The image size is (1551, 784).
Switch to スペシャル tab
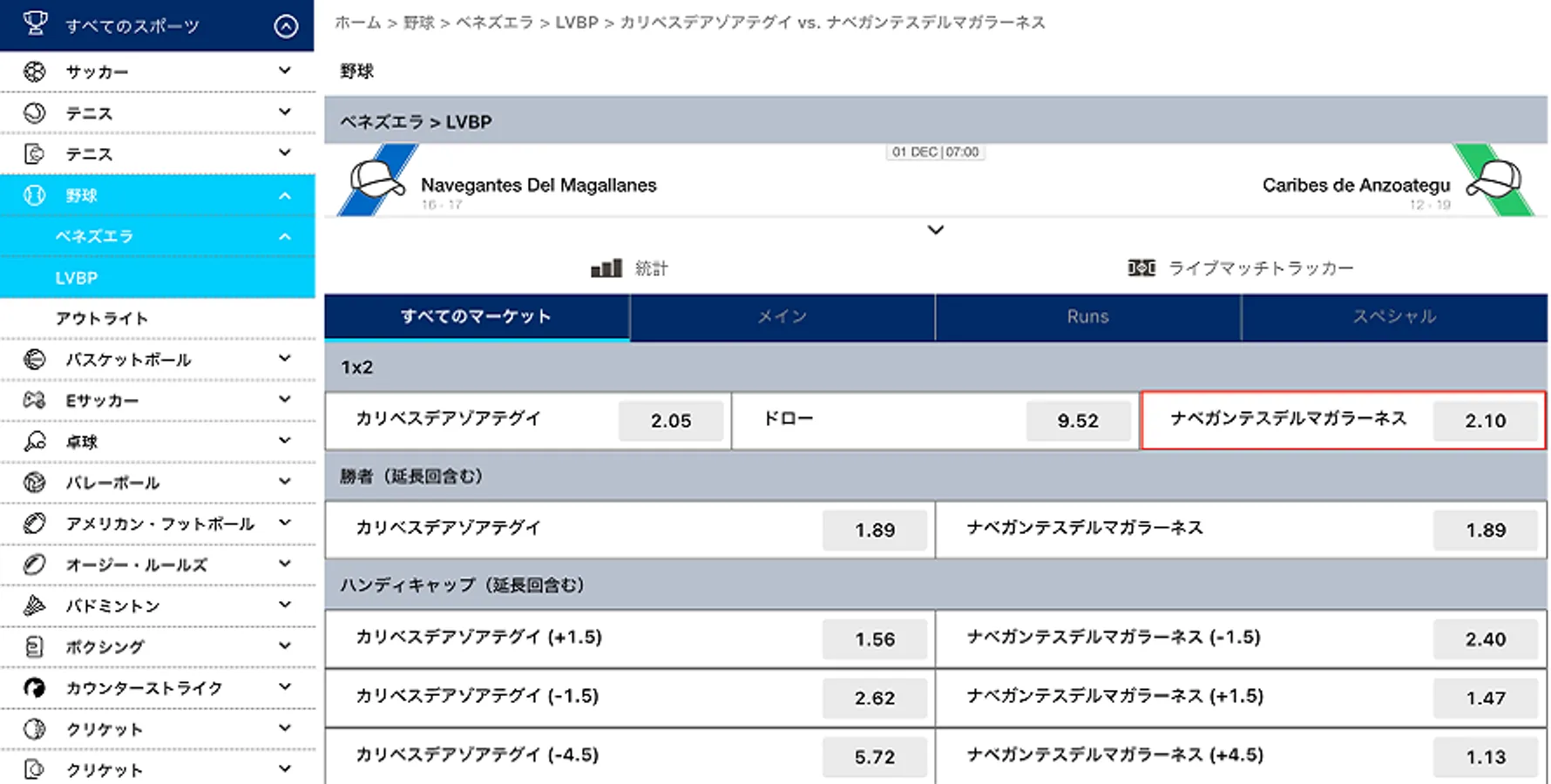click(x=1395, y=317)
